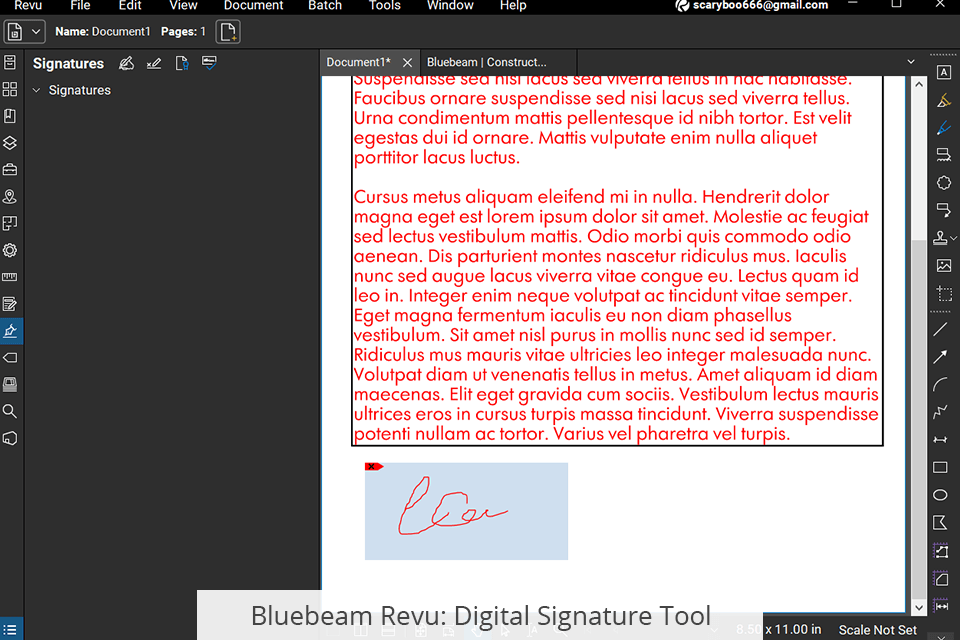The image size is (960, 640).
Task: Click the vertical scrollbar down arrow
Action: tap(918, 608)
